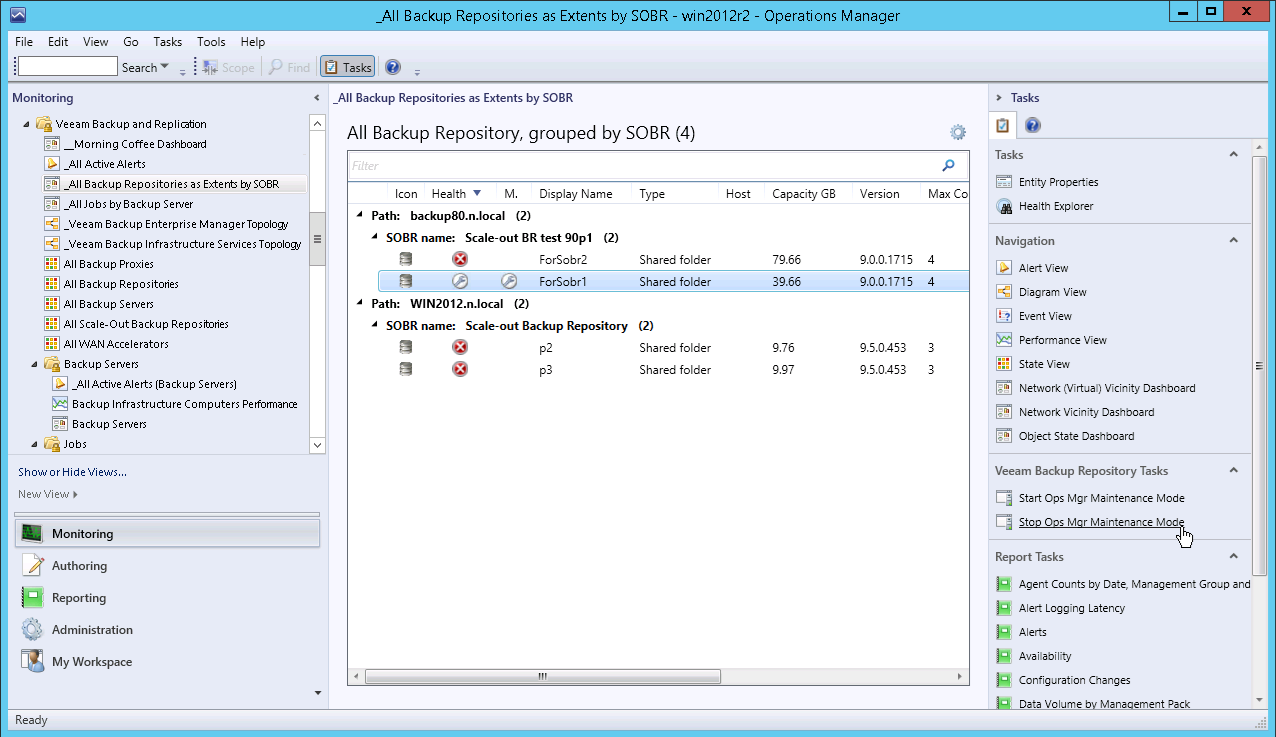Screen dimensions: 1276x737
Task: Collapse Veeam Backup Repository Tasks section
Action: click(1233, 471)
